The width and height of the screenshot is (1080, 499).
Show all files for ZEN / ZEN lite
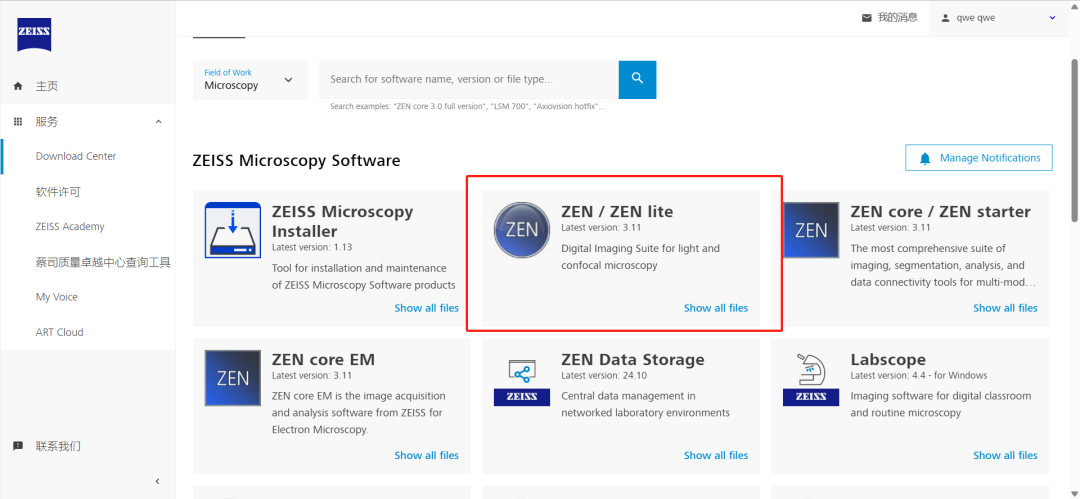[716, 308]
